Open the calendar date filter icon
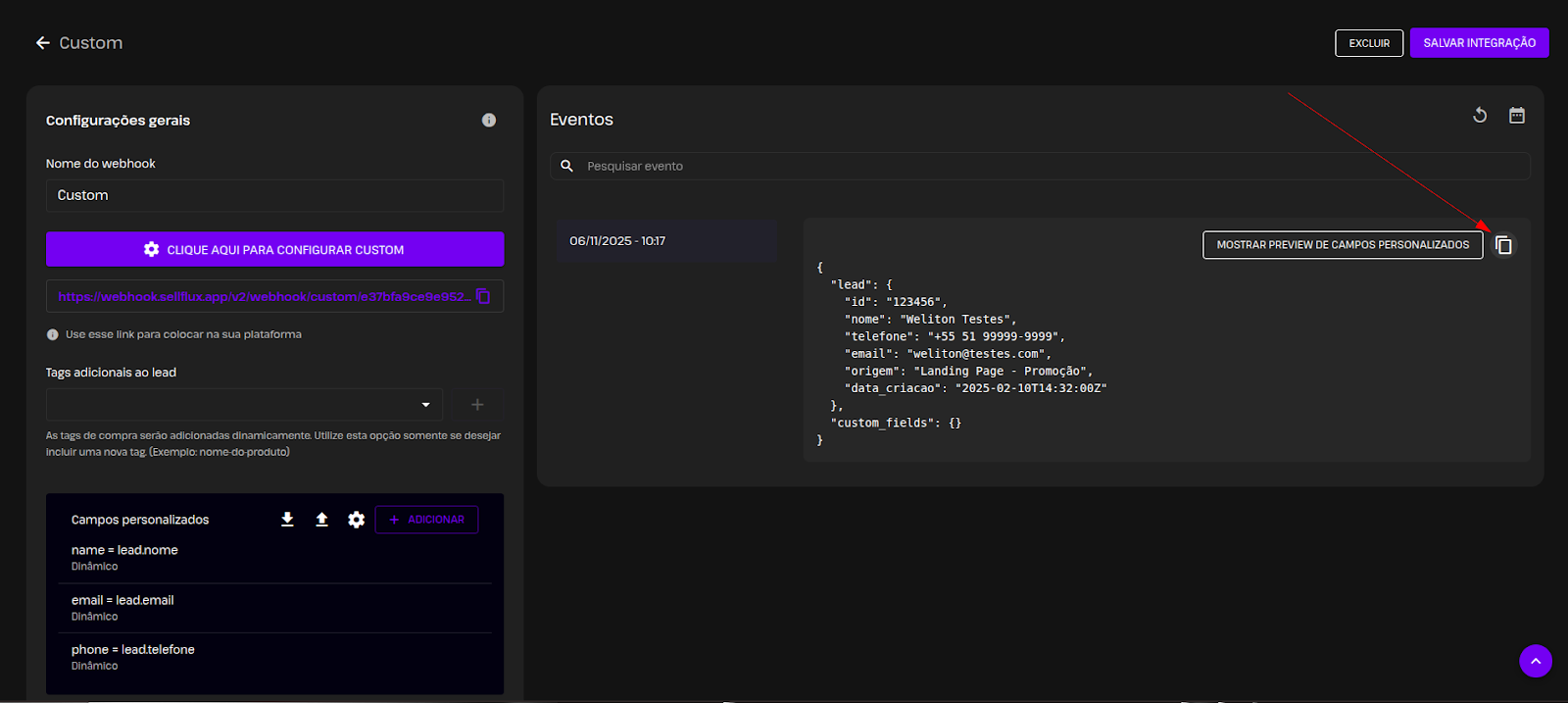1568x703 pixels. pos(1516,116)
